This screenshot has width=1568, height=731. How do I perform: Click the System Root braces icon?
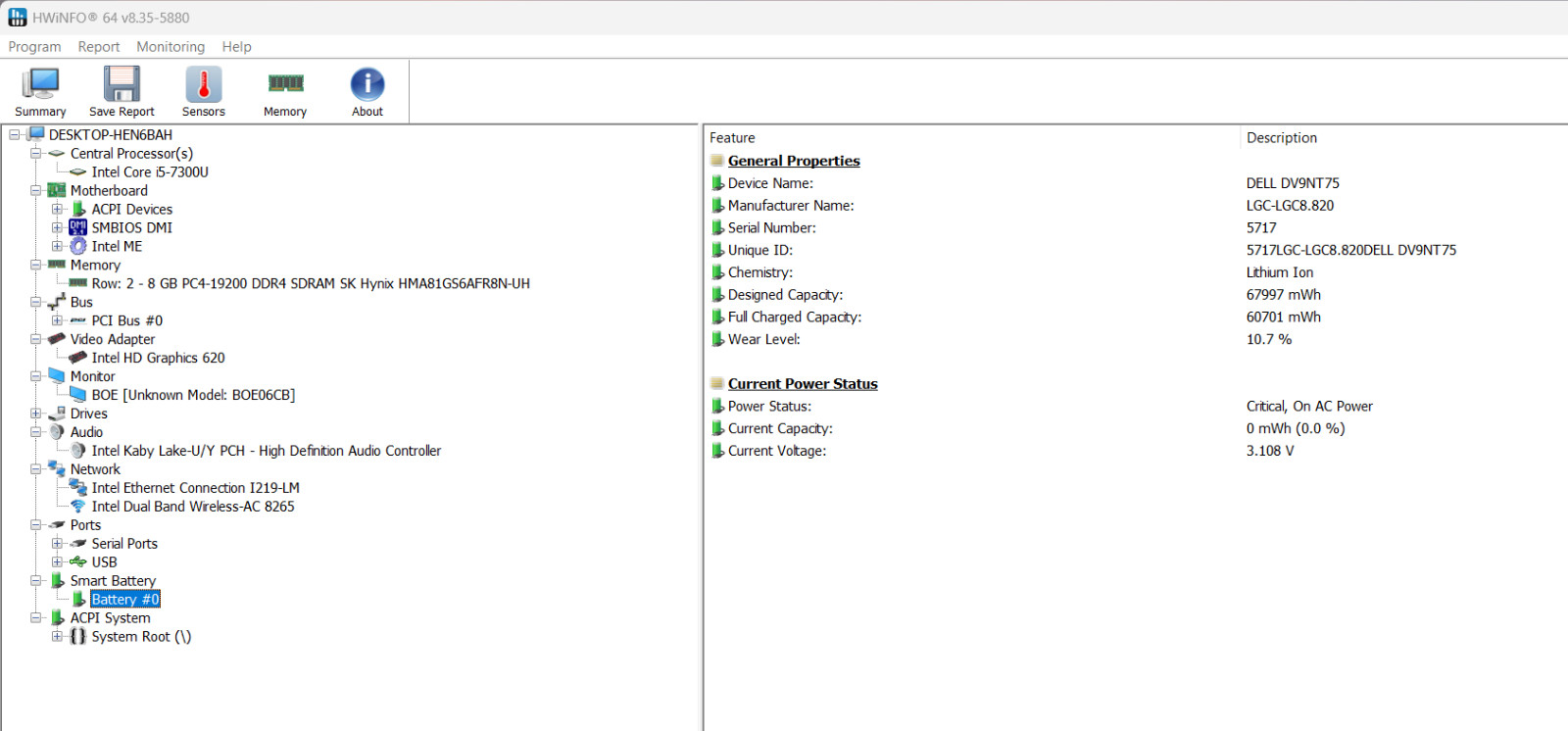(x=78, y=637)
